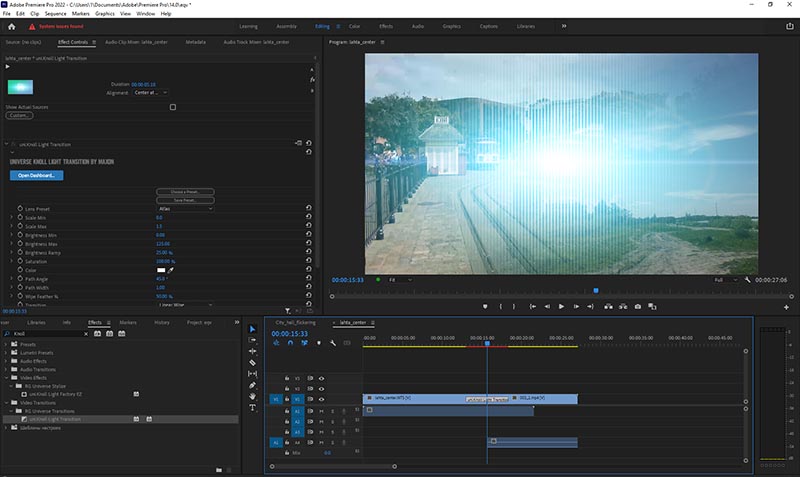800x477 pixels.
Task: Open City_hall_flickering sequence tab
Action: [295, 322]
